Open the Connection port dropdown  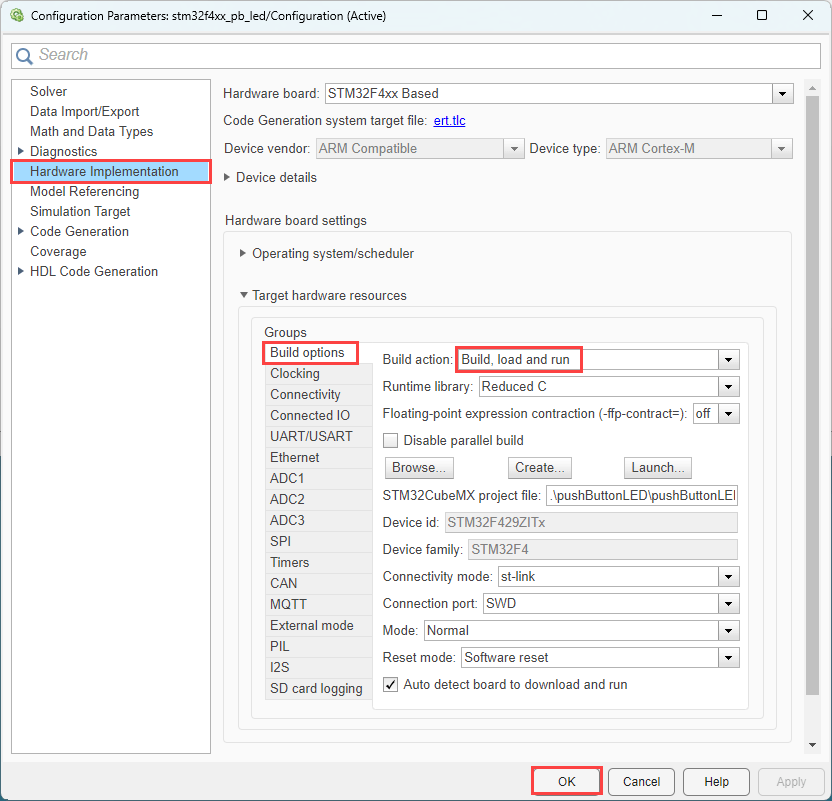tap(729, 604)
